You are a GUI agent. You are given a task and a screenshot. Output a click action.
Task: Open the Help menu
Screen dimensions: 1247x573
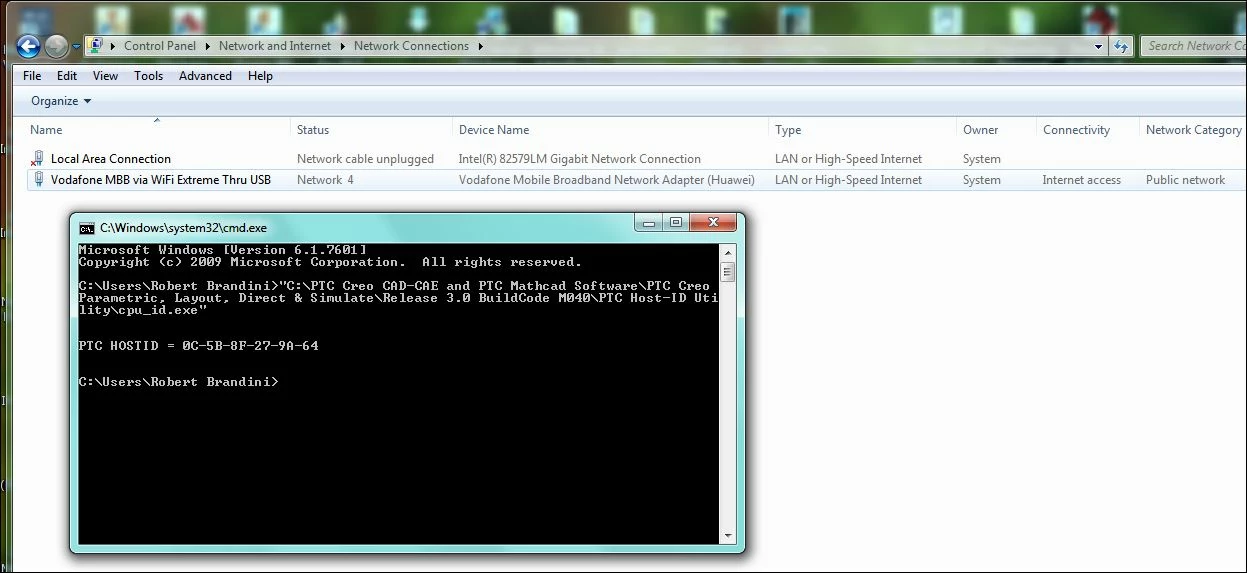tap(260, 76)
